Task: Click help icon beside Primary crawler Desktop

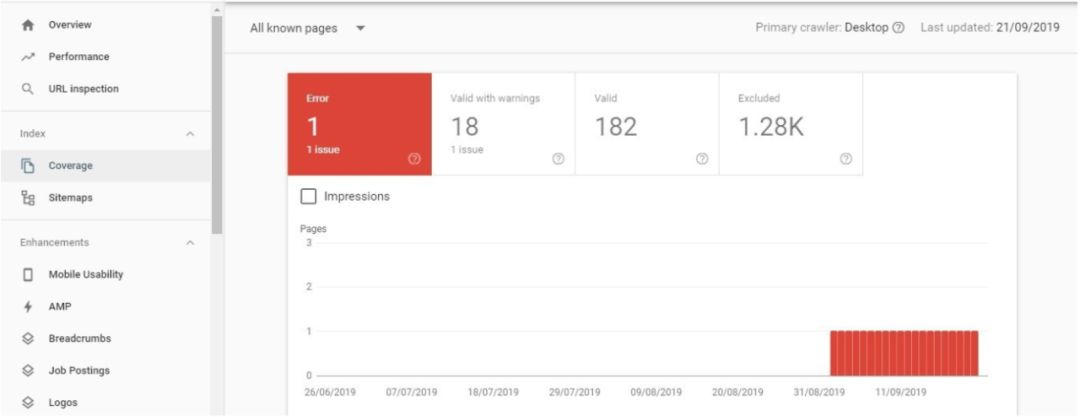Action: 898,28
